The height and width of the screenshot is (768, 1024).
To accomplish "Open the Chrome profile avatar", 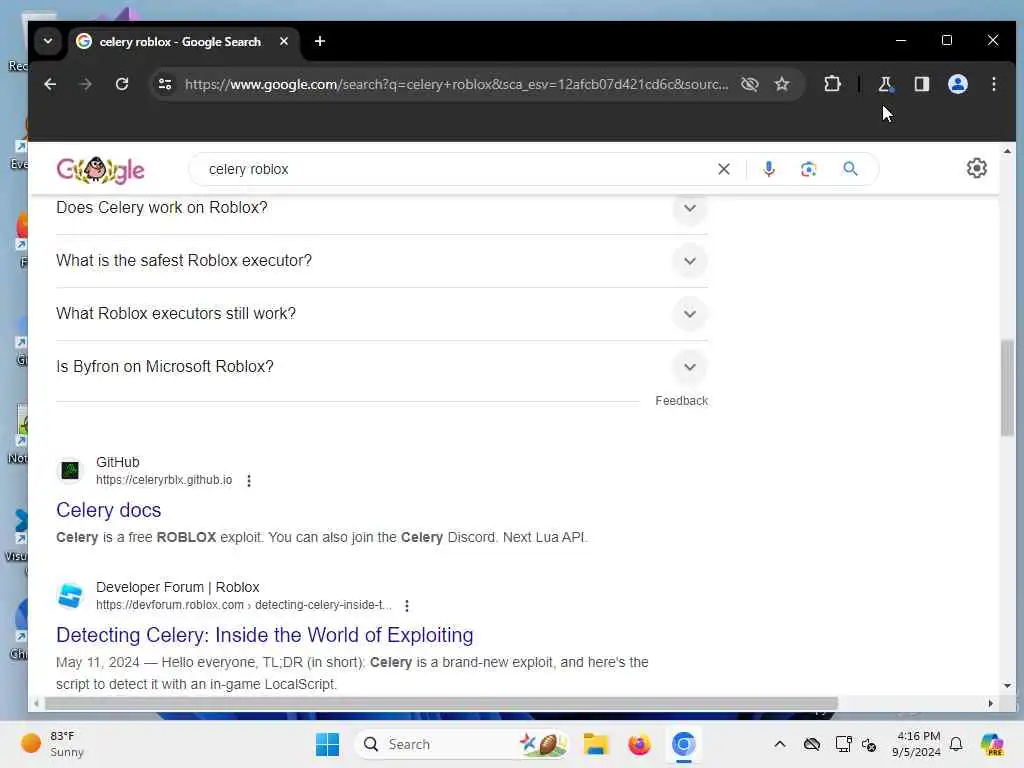I will pos(957,84).
